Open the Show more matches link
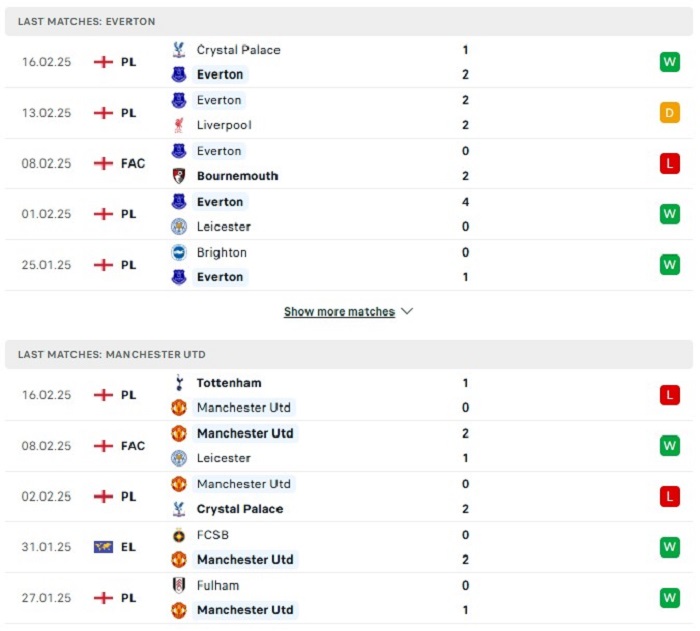 pyautogui.click(x=339, y=311)
